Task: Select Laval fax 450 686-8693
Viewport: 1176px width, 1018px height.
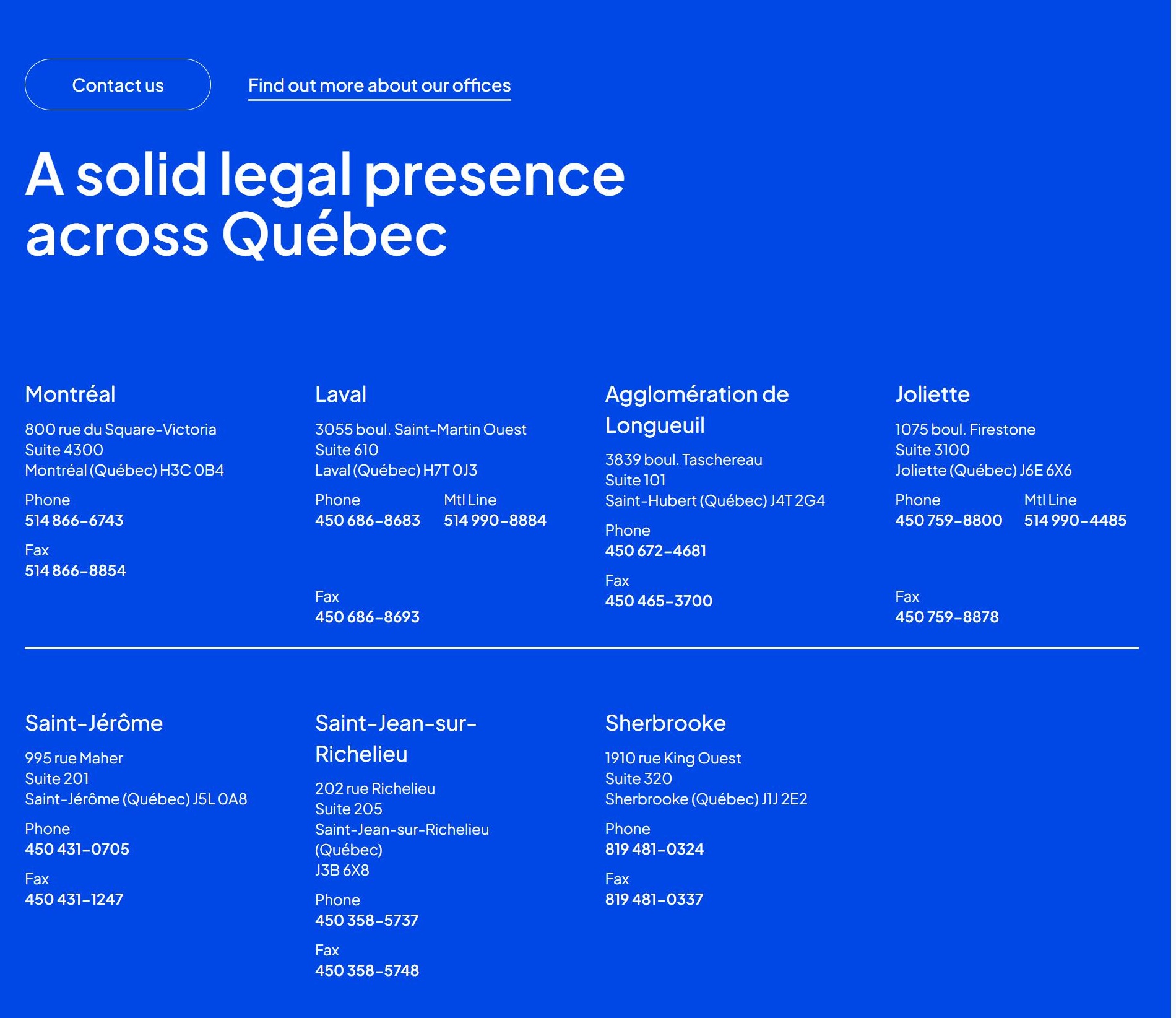Action: [x=367, y=617]
